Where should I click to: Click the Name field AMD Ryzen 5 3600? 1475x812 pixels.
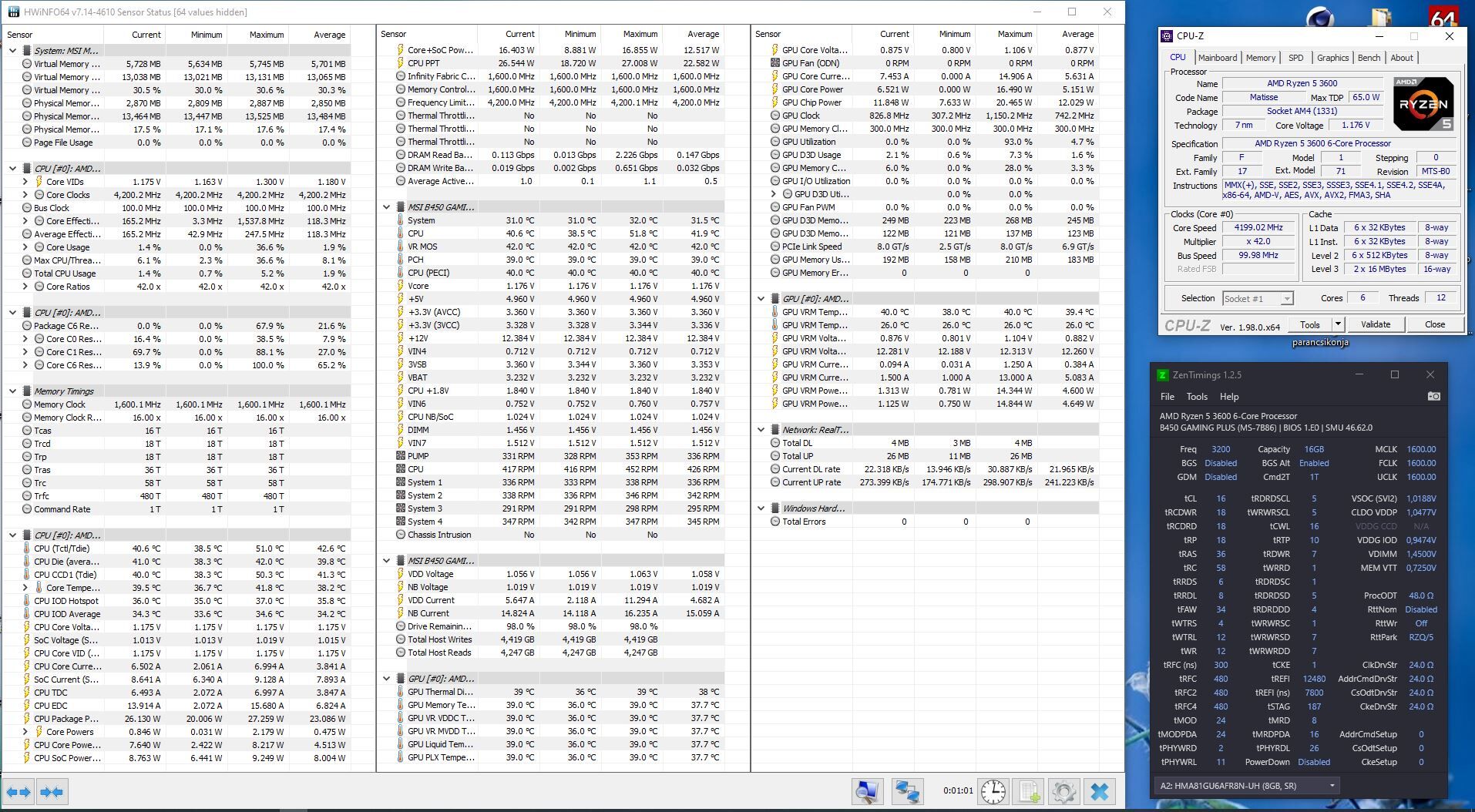pyautogui.click(x=1302, y=83)
